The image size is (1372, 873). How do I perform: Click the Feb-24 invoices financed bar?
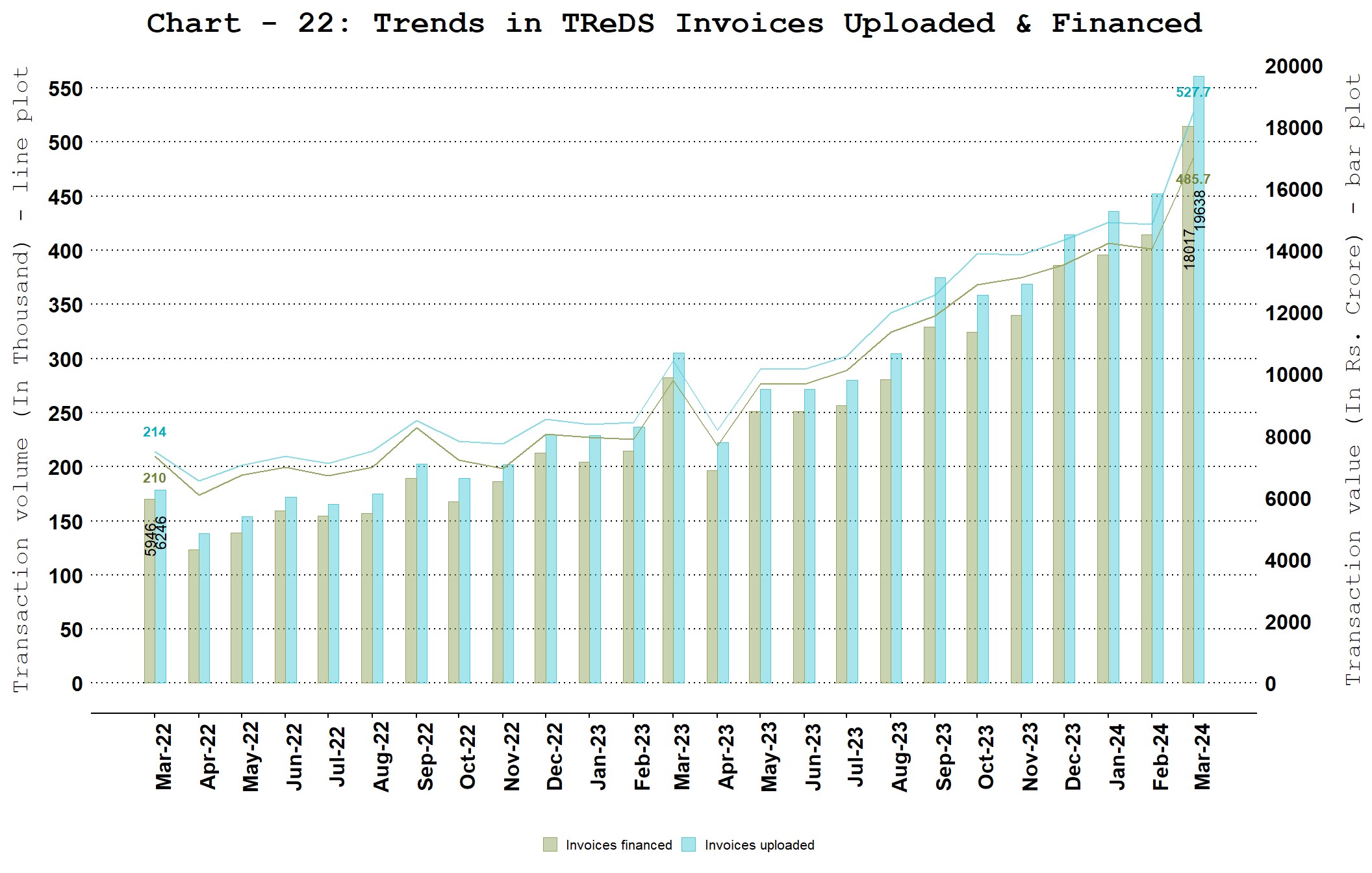[1147, 459]
